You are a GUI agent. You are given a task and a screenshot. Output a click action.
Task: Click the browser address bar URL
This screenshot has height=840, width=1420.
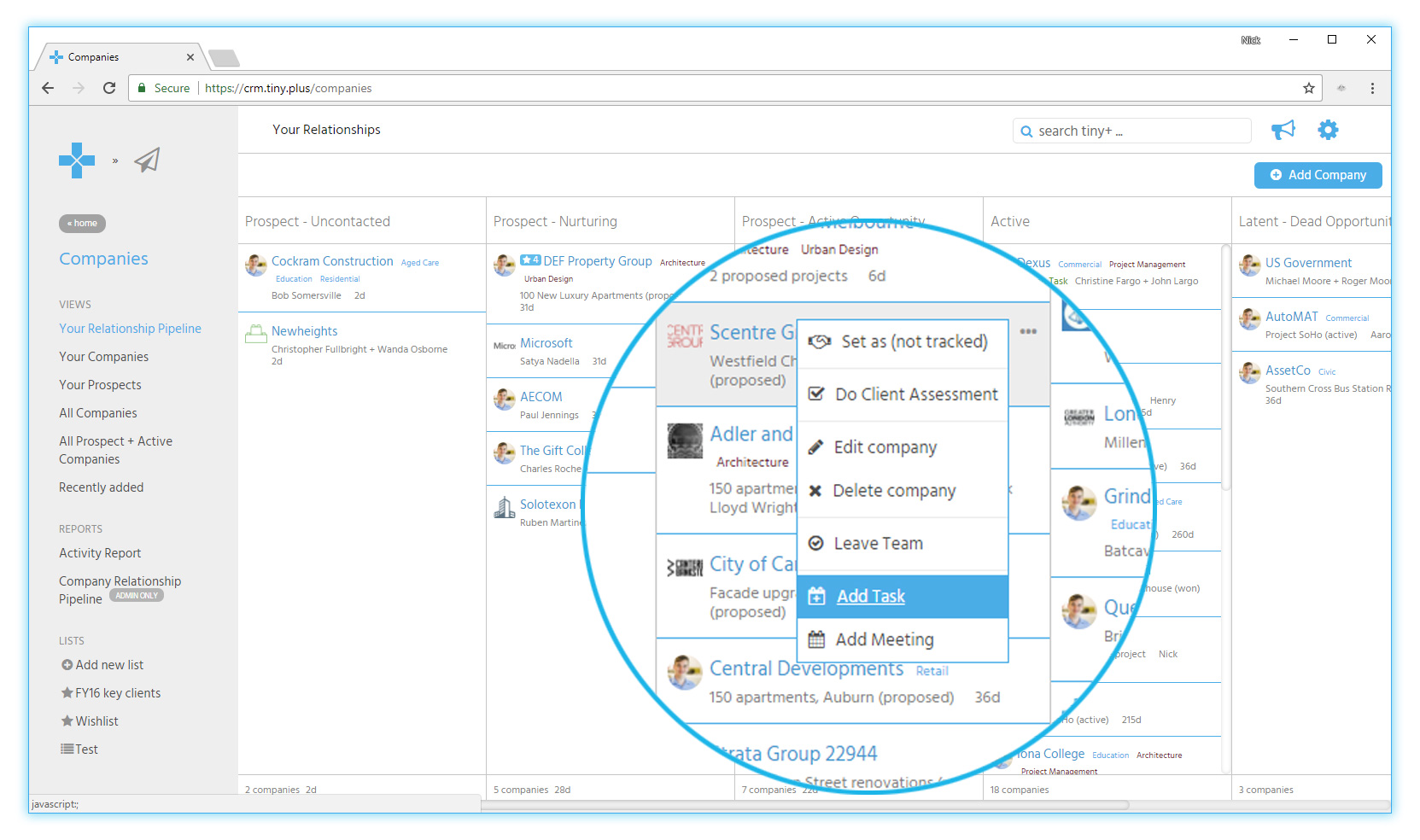point(289,88)
